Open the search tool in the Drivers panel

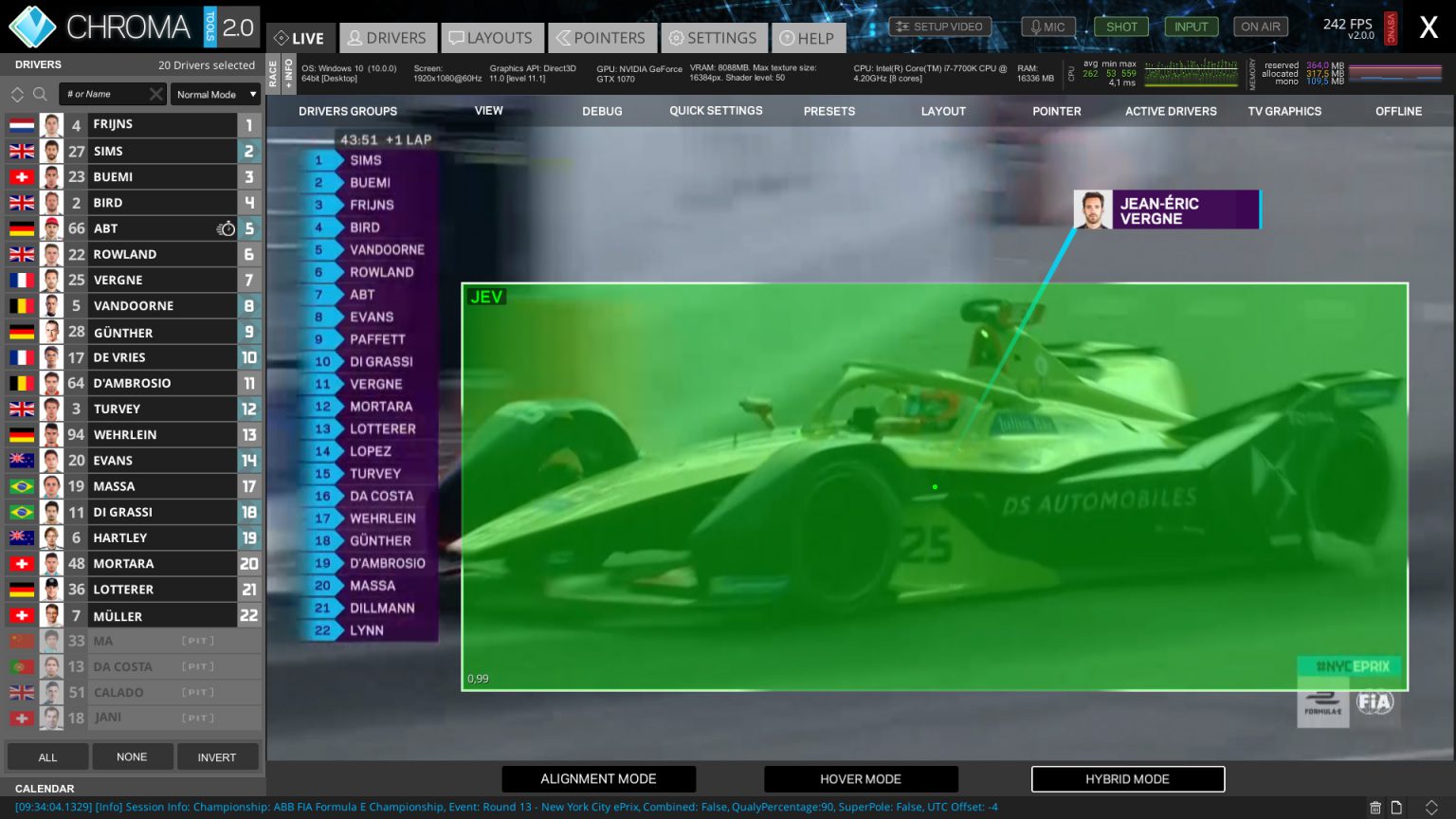coord(40,94)
